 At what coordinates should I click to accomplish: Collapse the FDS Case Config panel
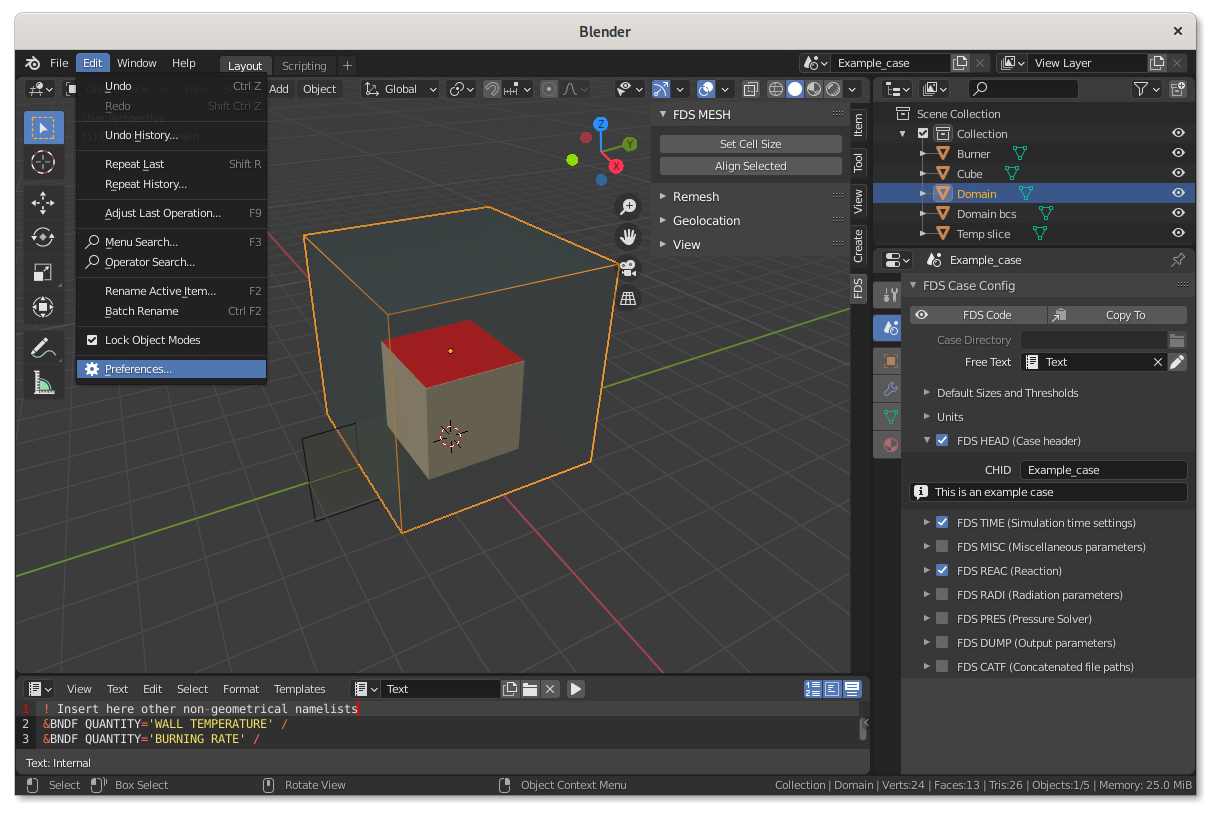coord(913,286)
